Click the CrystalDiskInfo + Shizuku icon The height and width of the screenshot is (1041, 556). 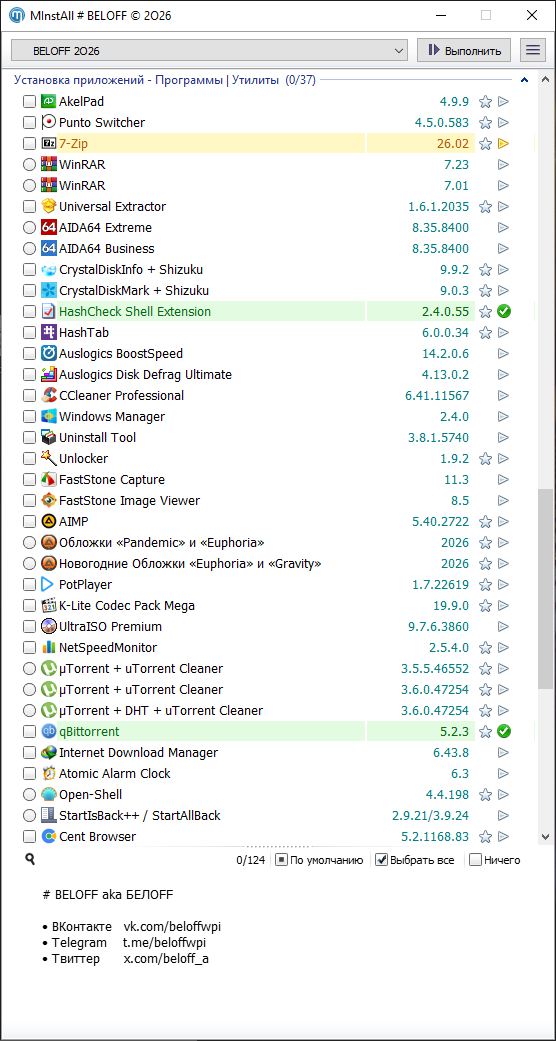[x=48, y=270]
